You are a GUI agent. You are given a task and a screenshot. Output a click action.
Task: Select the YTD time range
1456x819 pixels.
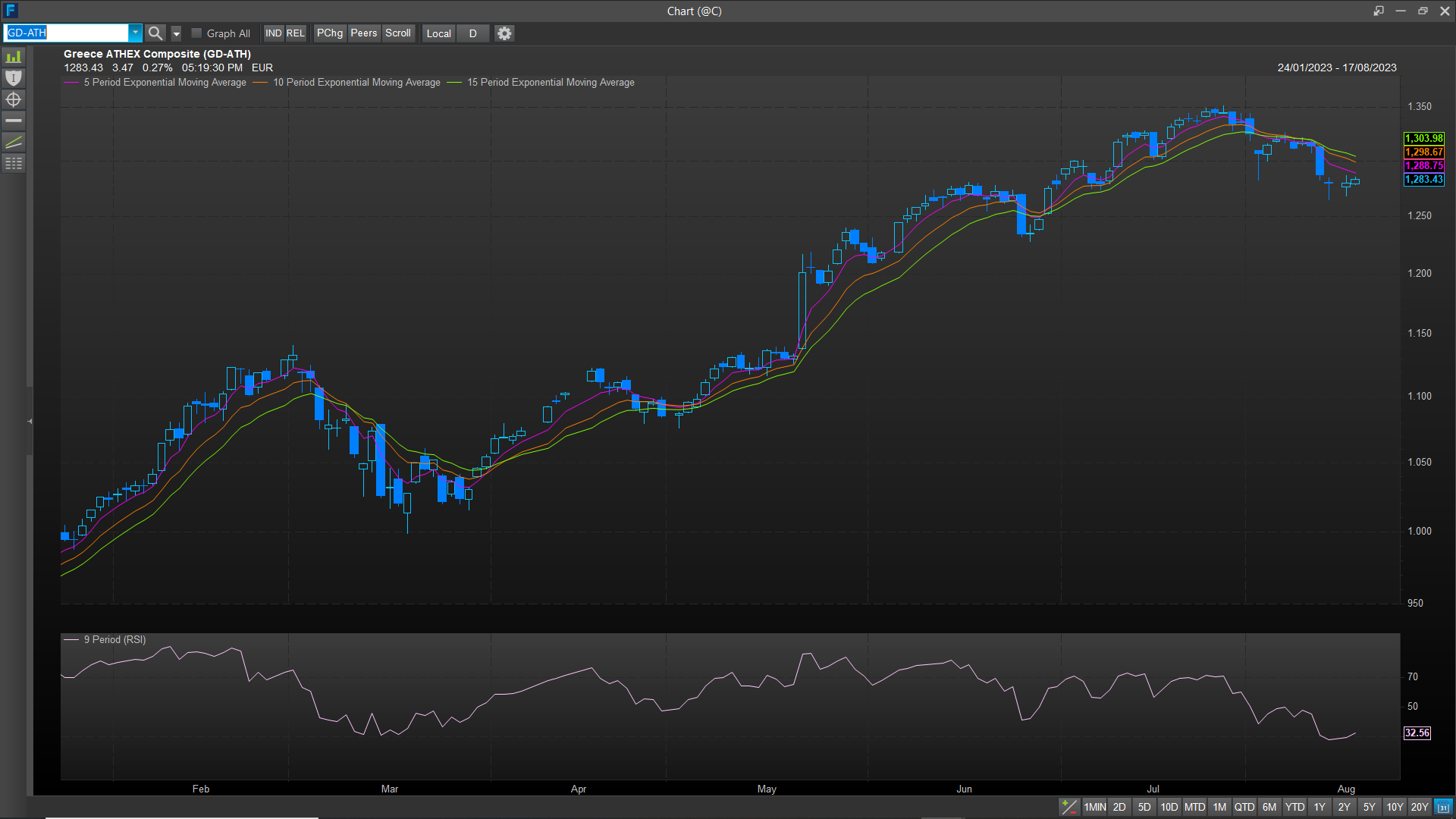(1294, 807)
